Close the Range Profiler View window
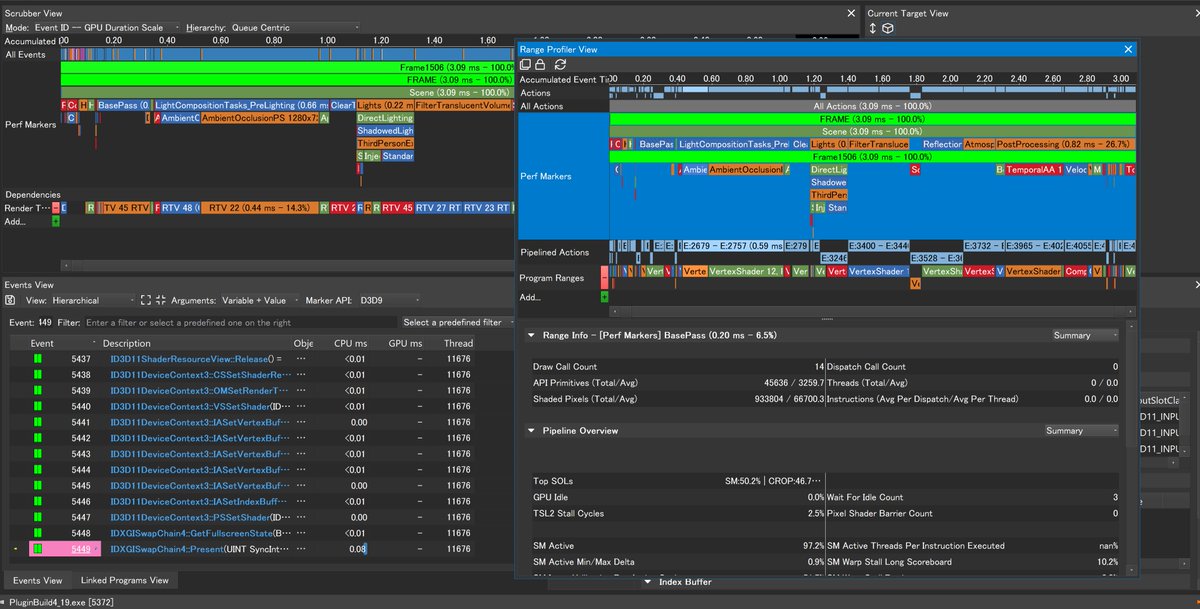 [x=1128, y=48]
